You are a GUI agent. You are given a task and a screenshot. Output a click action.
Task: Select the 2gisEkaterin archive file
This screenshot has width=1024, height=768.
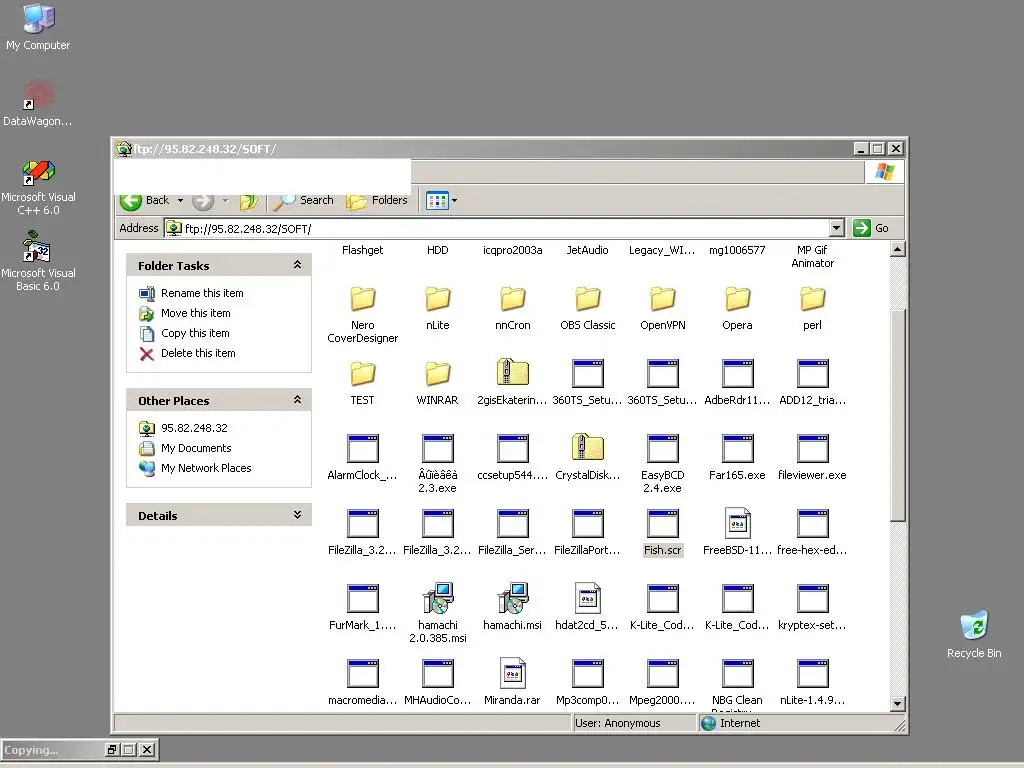[513, 383]
